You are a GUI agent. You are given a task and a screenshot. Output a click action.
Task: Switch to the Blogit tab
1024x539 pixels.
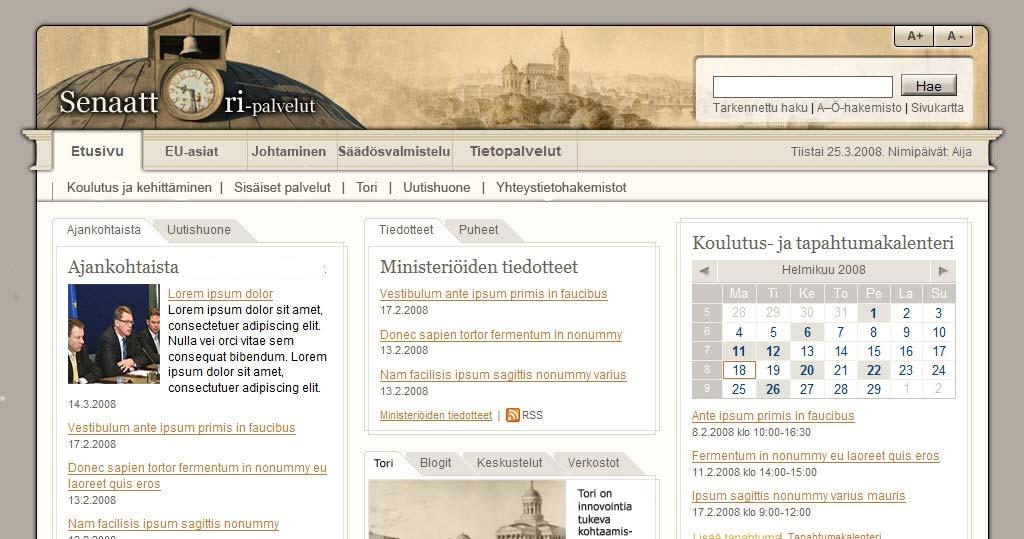435,463
